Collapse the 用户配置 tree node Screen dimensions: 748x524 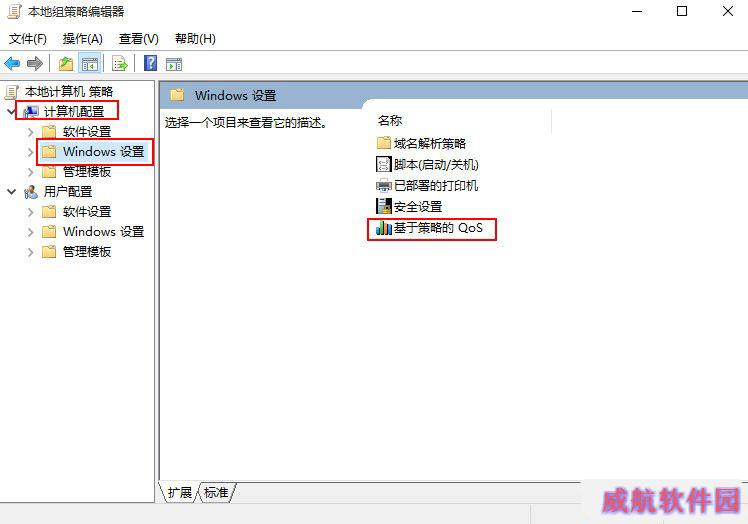(x=11, y=191)
